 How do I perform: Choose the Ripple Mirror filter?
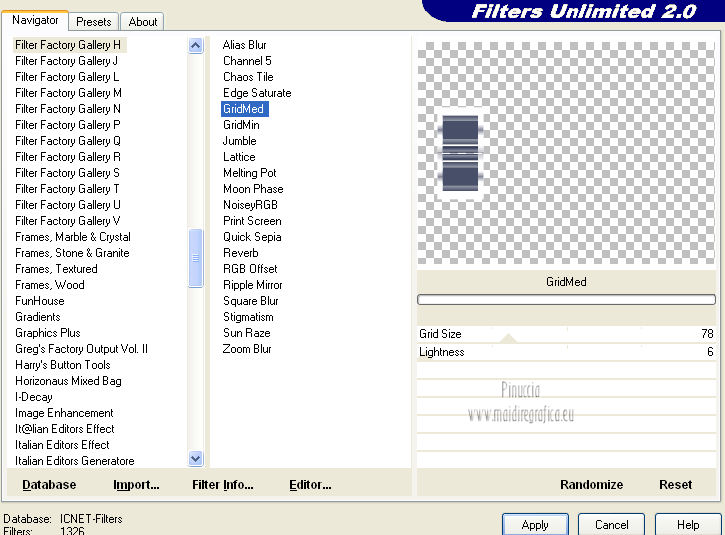pos(252,285)
